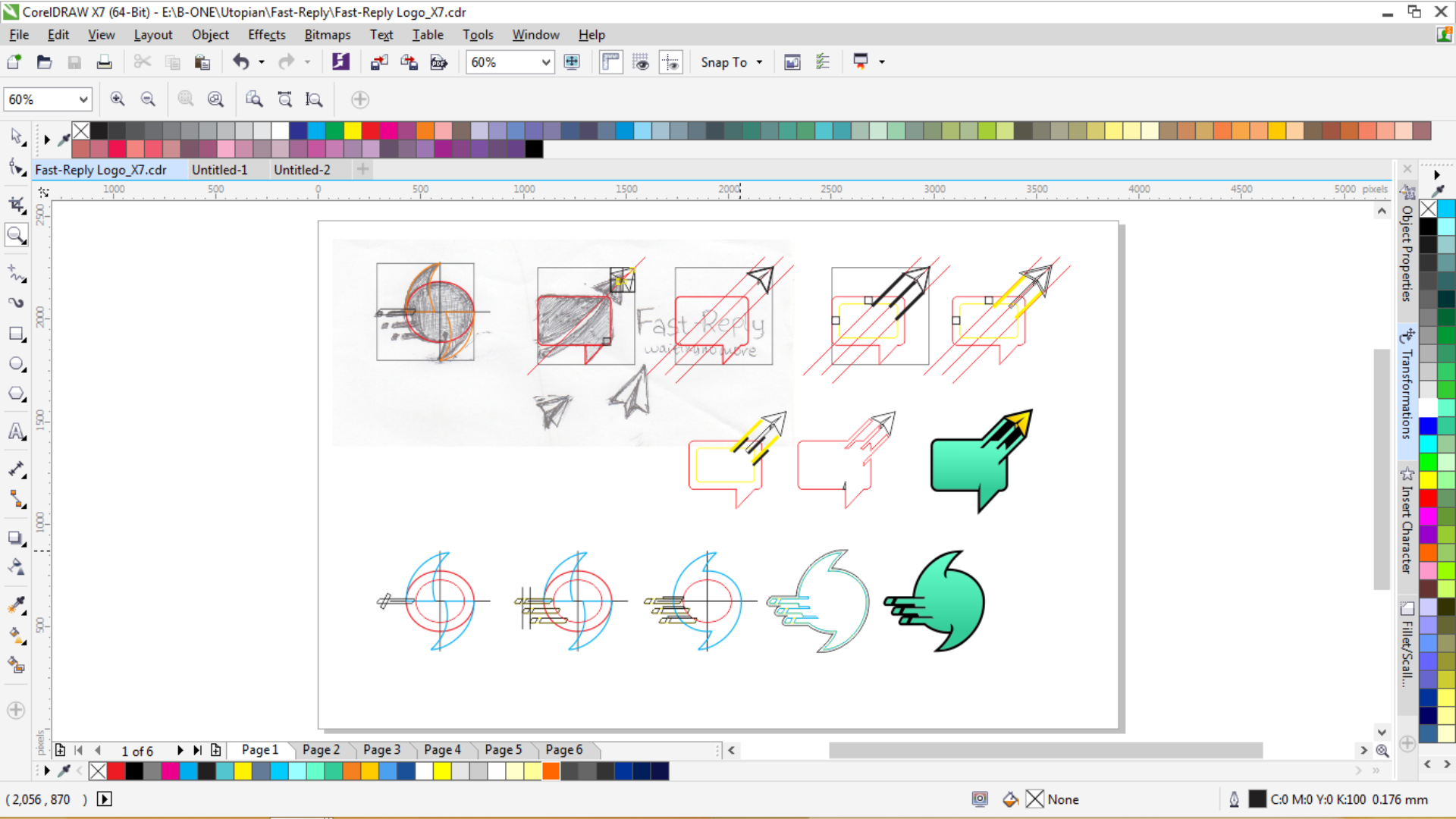
Task: Switch to the Untitled-2 document tab
Action: tap(302, 170)
